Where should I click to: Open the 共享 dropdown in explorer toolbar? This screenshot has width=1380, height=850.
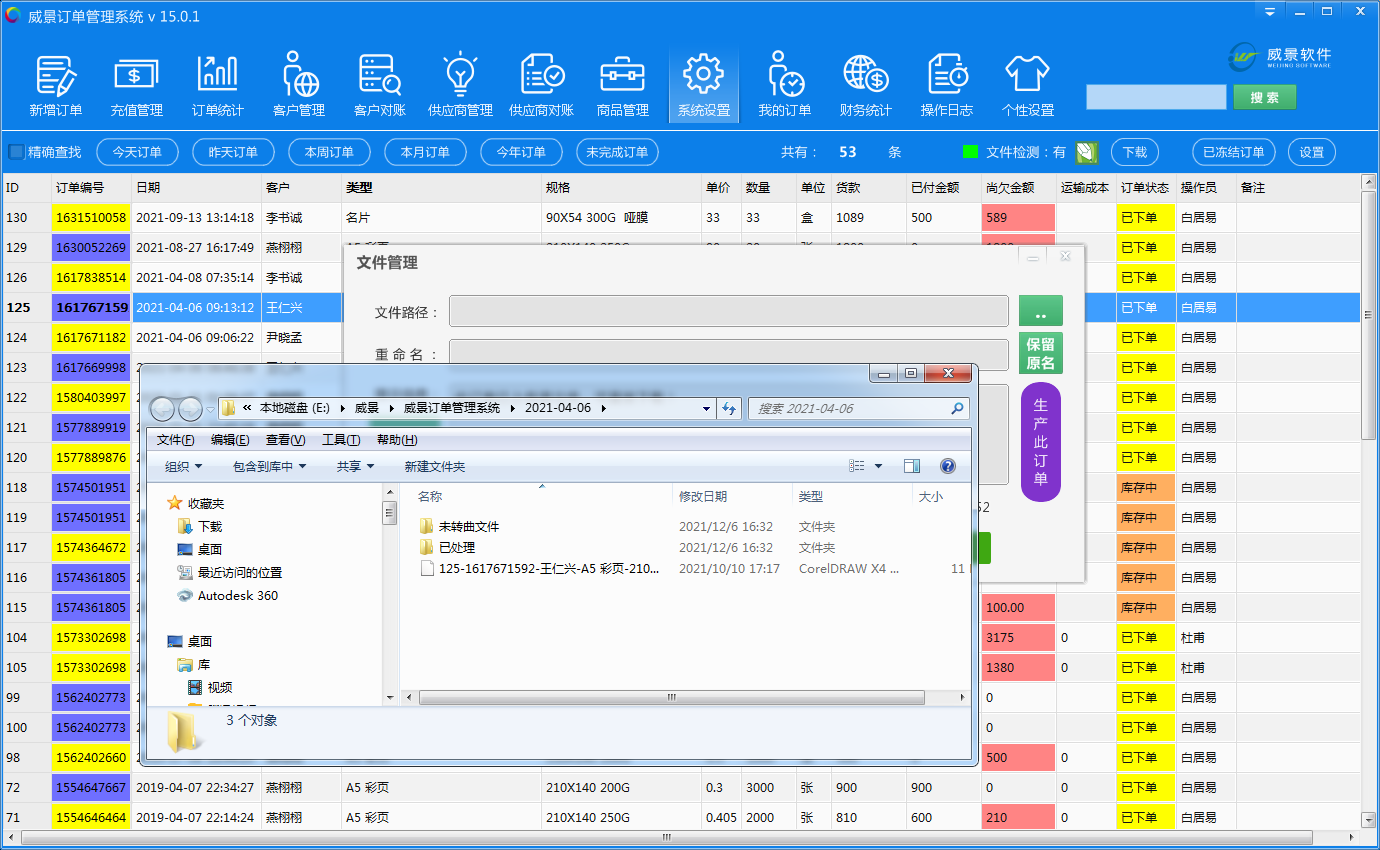click(x=355, y=466)
